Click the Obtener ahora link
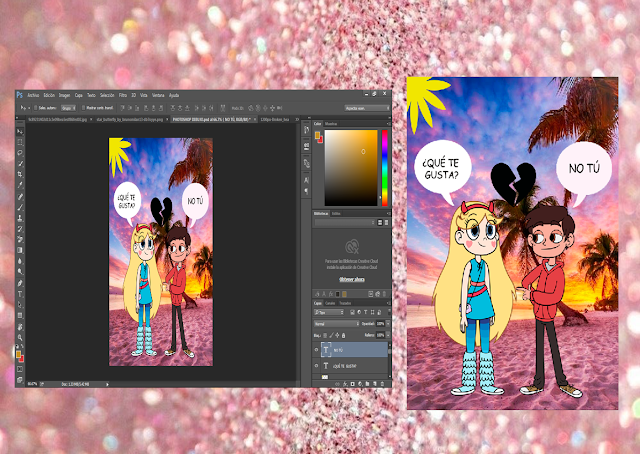 352,280
